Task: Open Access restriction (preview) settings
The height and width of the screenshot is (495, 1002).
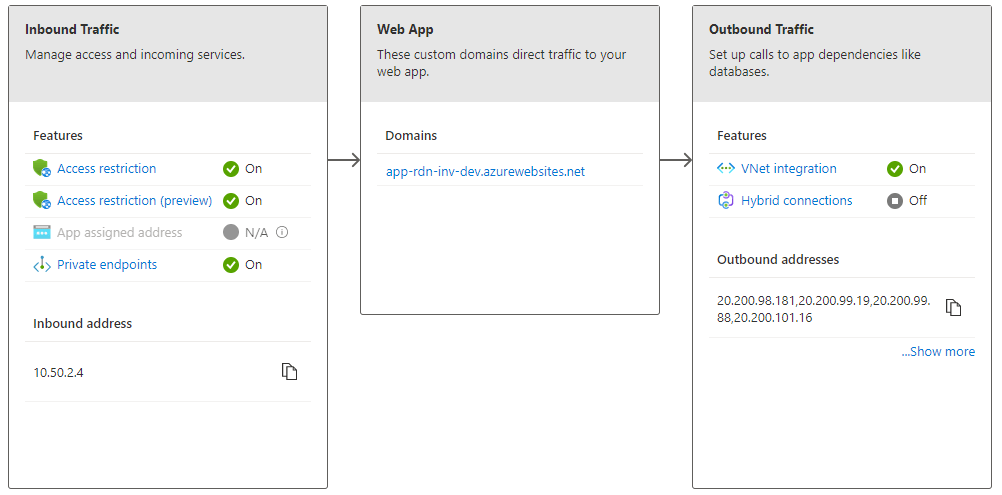Action: (x=134, y=201)
